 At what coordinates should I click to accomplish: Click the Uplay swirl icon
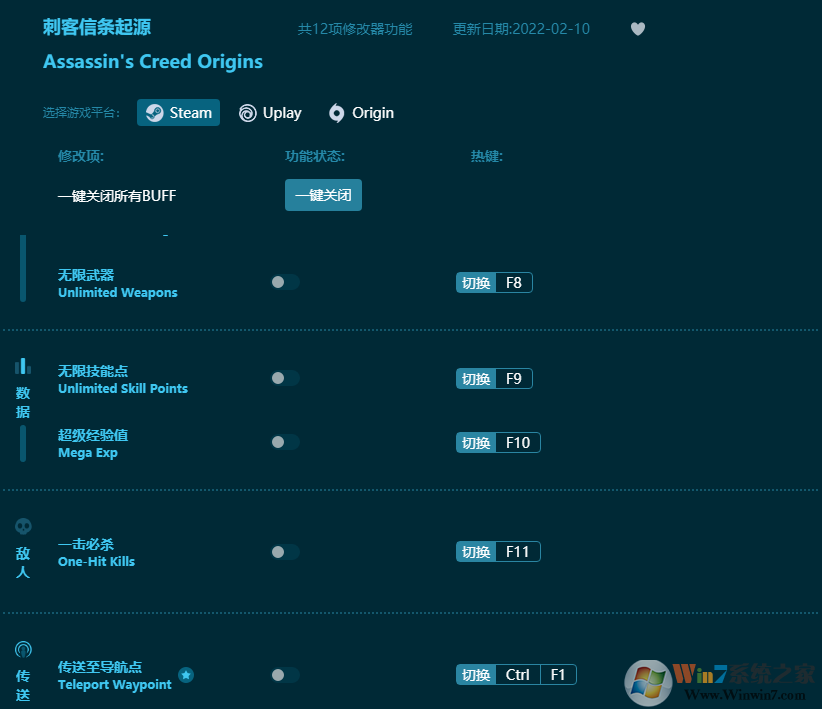pyautogui.click(x=247, y=113)
